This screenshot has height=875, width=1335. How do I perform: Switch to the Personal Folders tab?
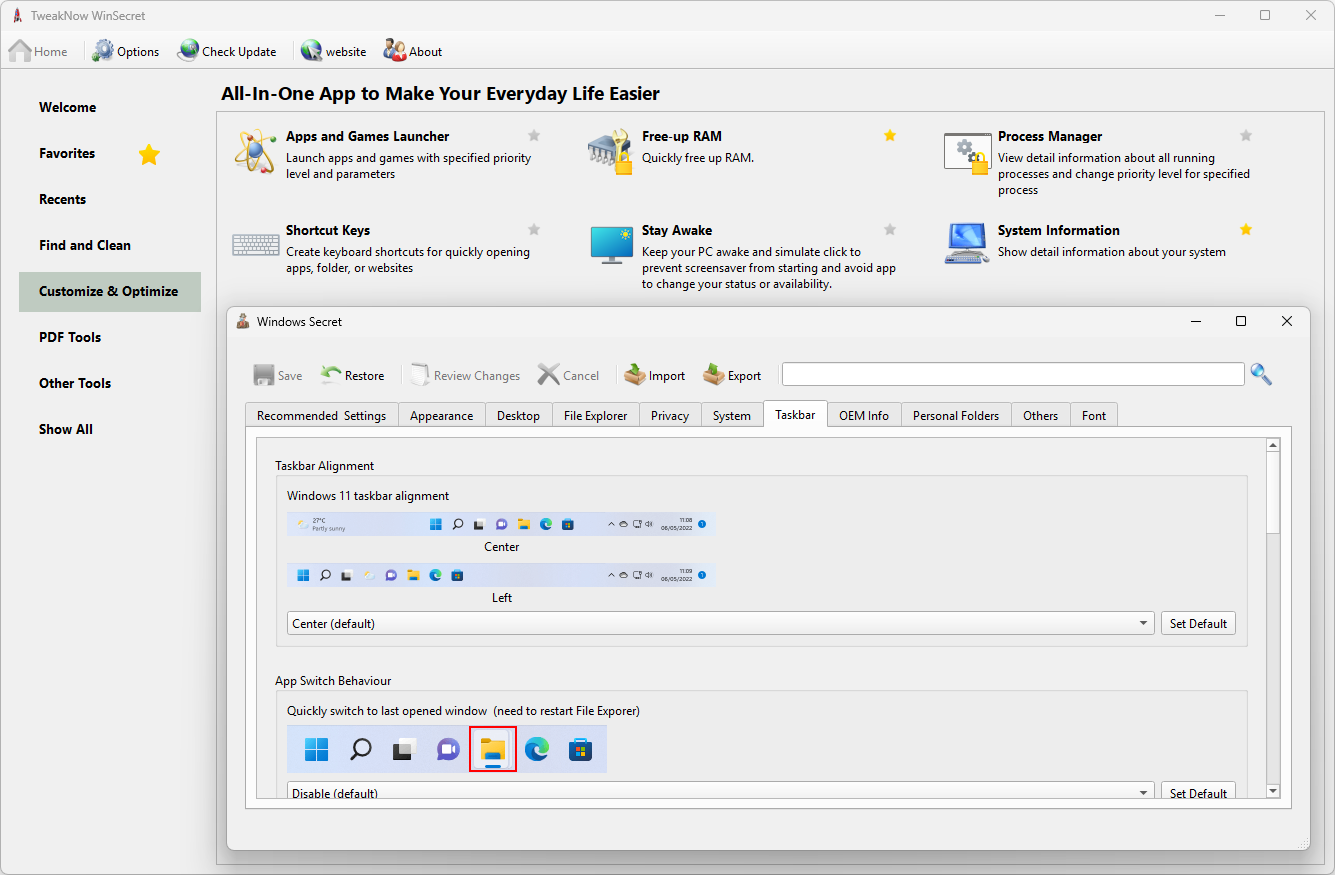pos(955,415)
